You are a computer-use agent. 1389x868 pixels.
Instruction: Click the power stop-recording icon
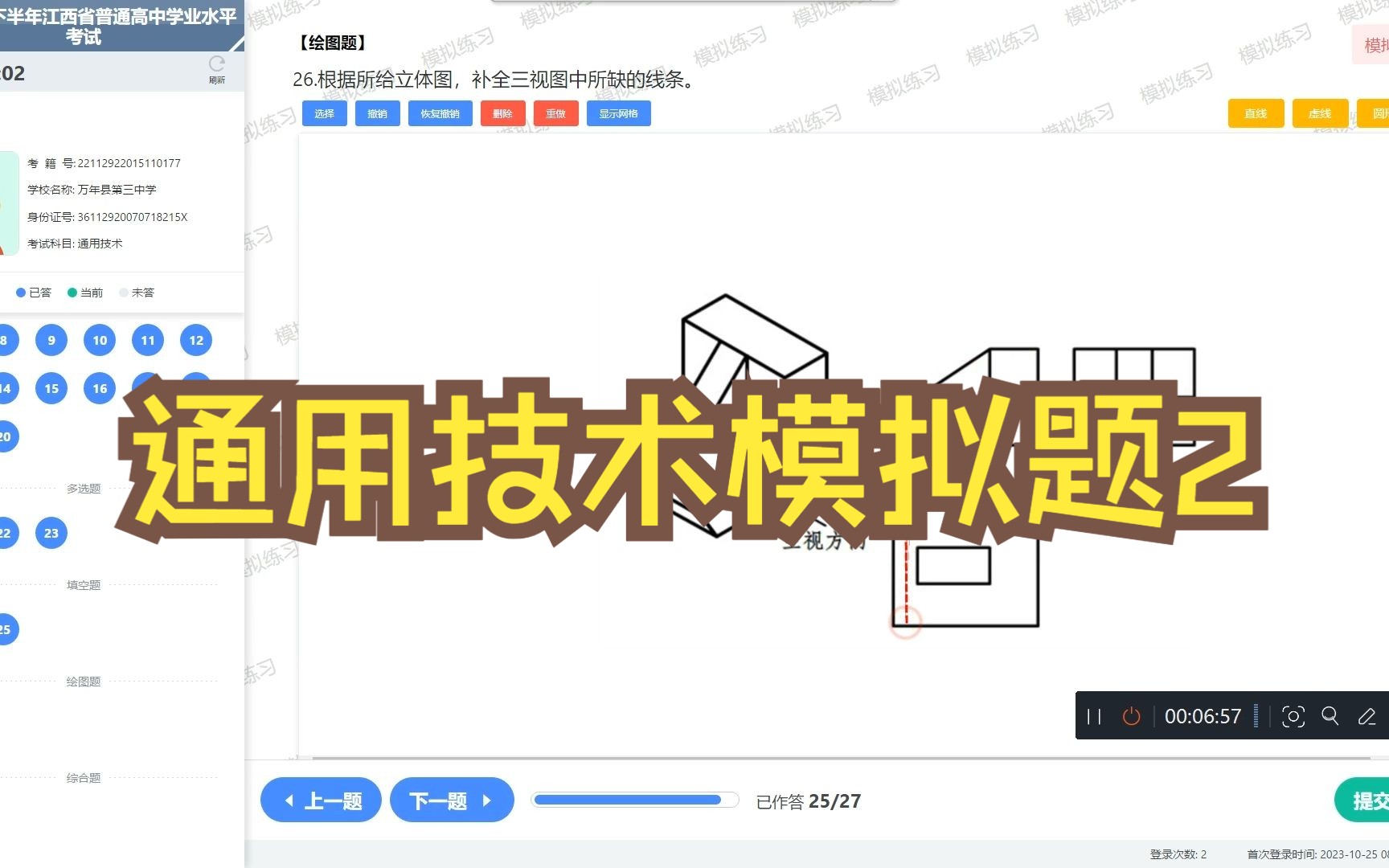point(1131,716)
